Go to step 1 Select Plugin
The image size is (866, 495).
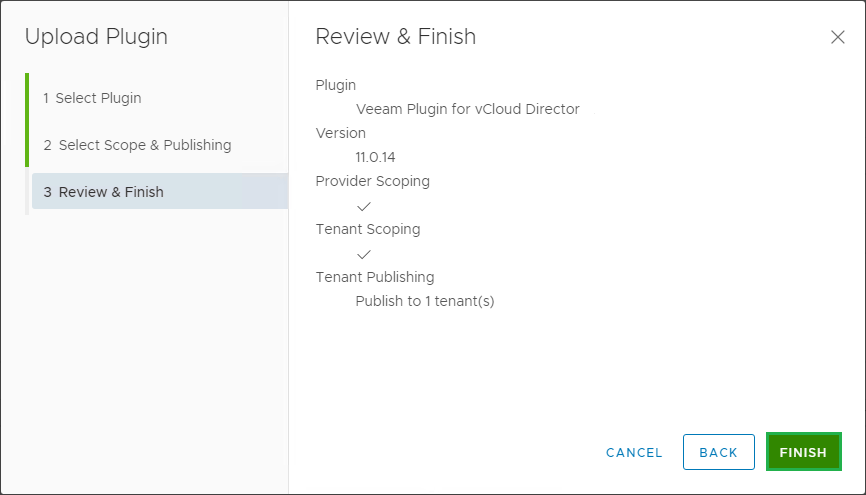pos(92,98)
